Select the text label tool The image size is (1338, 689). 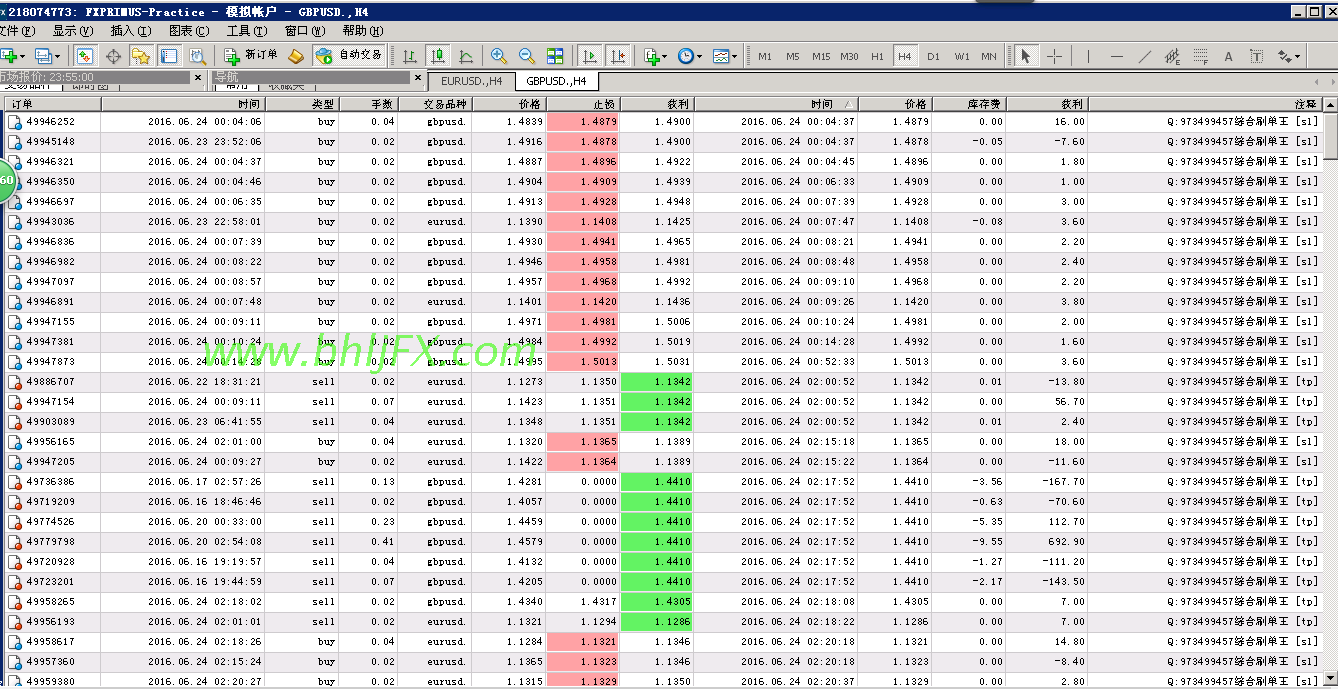(1257, 56)
